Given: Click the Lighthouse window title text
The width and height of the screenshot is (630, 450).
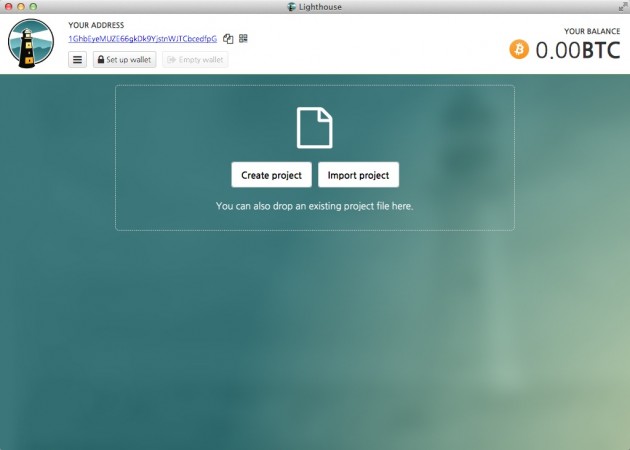Looking at the screenshot, I should 321,7.
